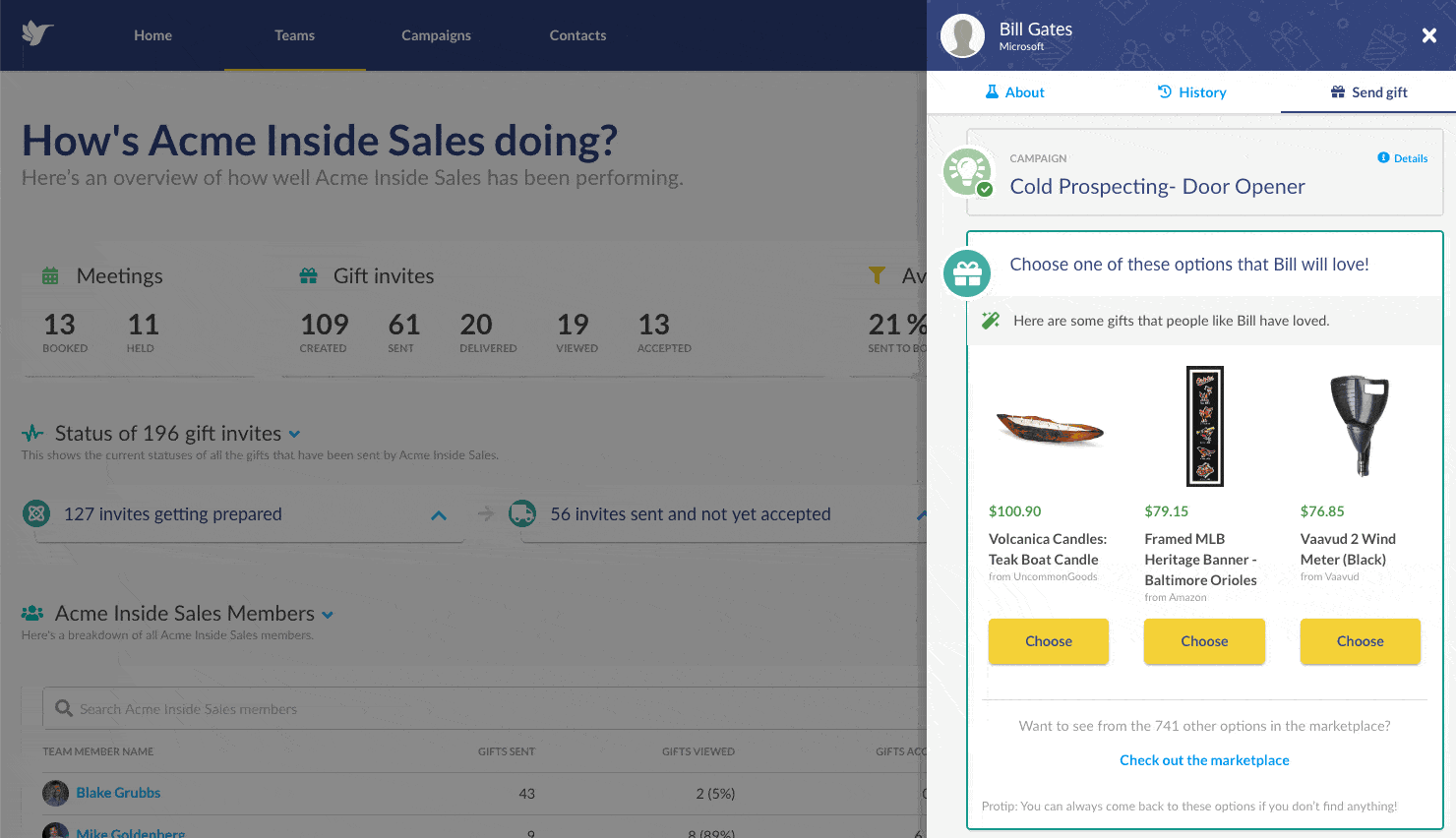This screenshot has height=838, width=1456.
Task: Choose the Framed MLB Heritage Banner gift
Action: coord(1204,641)
